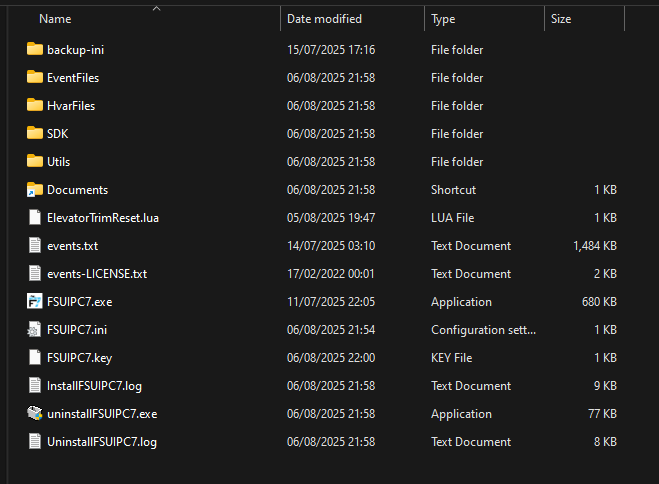Select the InstallFSUIPC7.log file name

(94, 386)
